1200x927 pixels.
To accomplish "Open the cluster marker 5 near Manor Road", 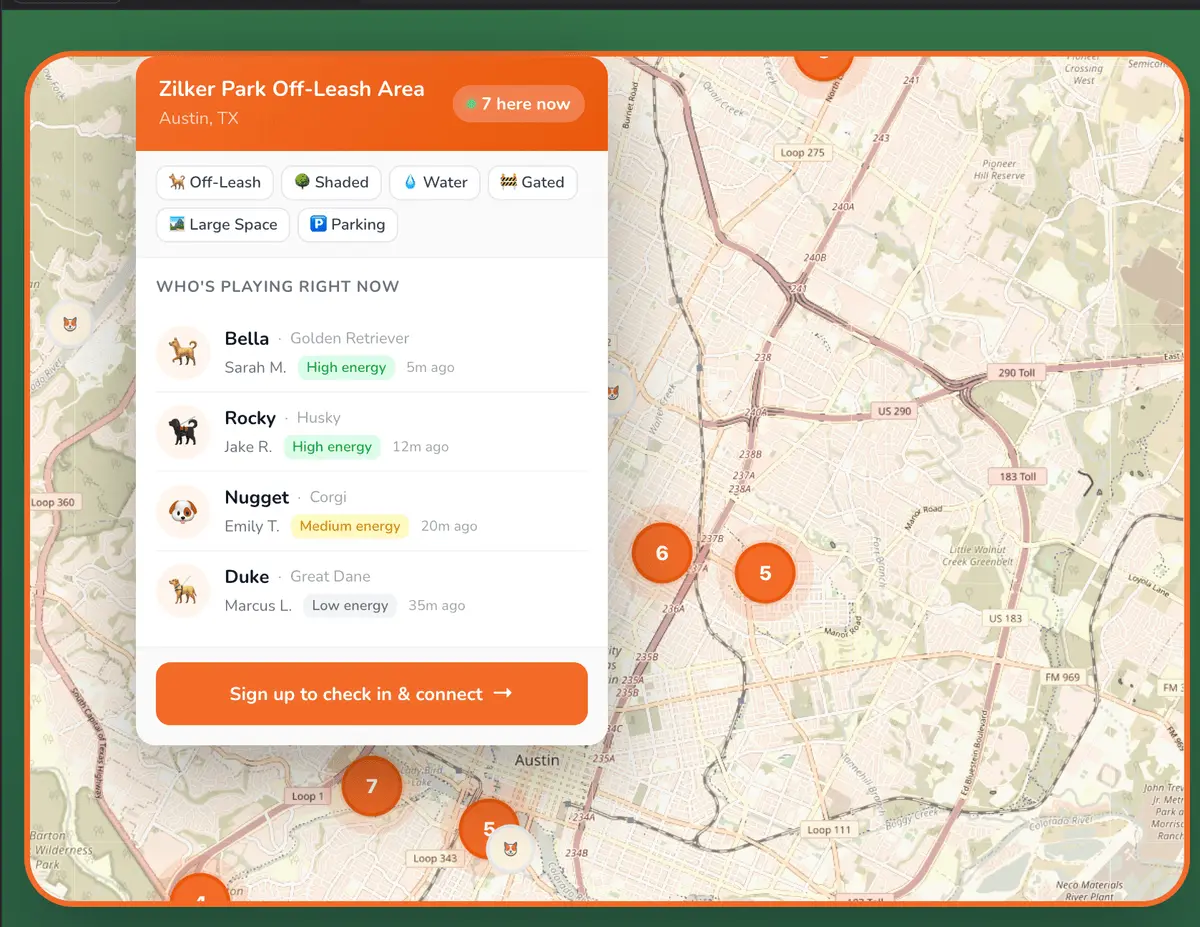I will click(765, 573).
